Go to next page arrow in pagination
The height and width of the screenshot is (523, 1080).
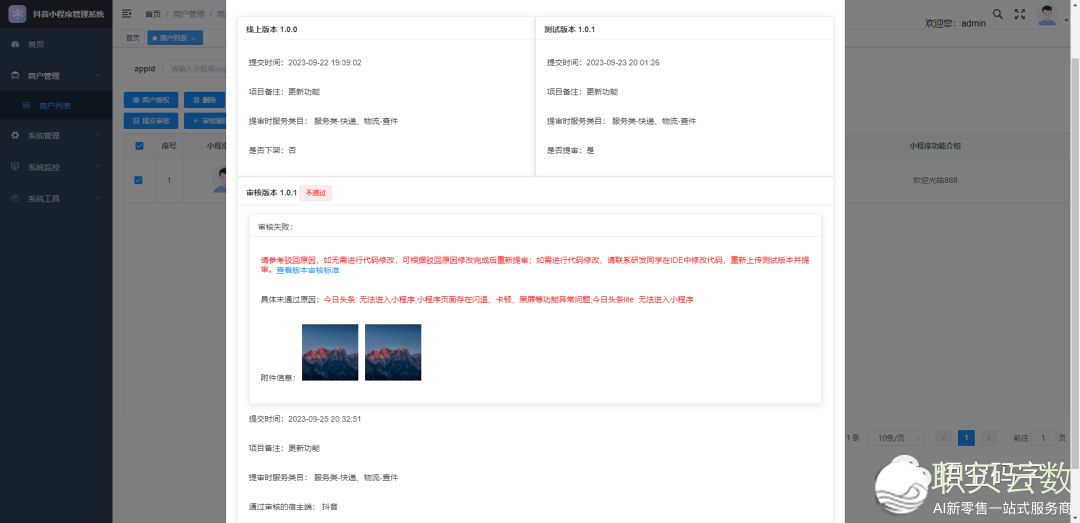coord(989,438)
